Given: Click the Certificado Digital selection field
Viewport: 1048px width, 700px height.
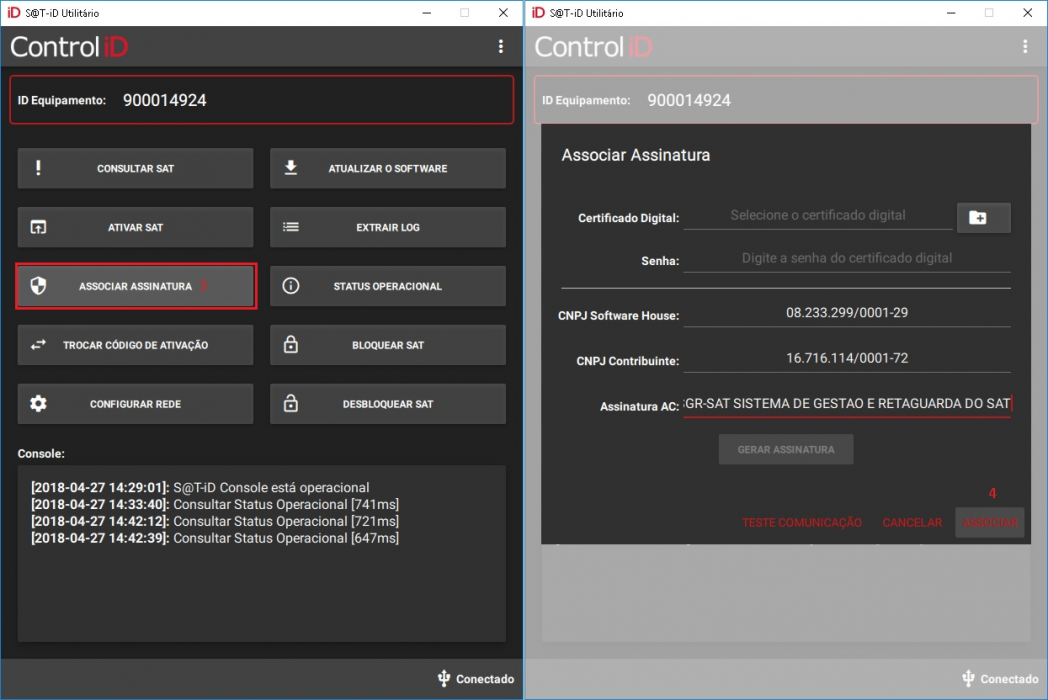Looking at the screenshot, I should pyautogui.click(x=817, y=216).
